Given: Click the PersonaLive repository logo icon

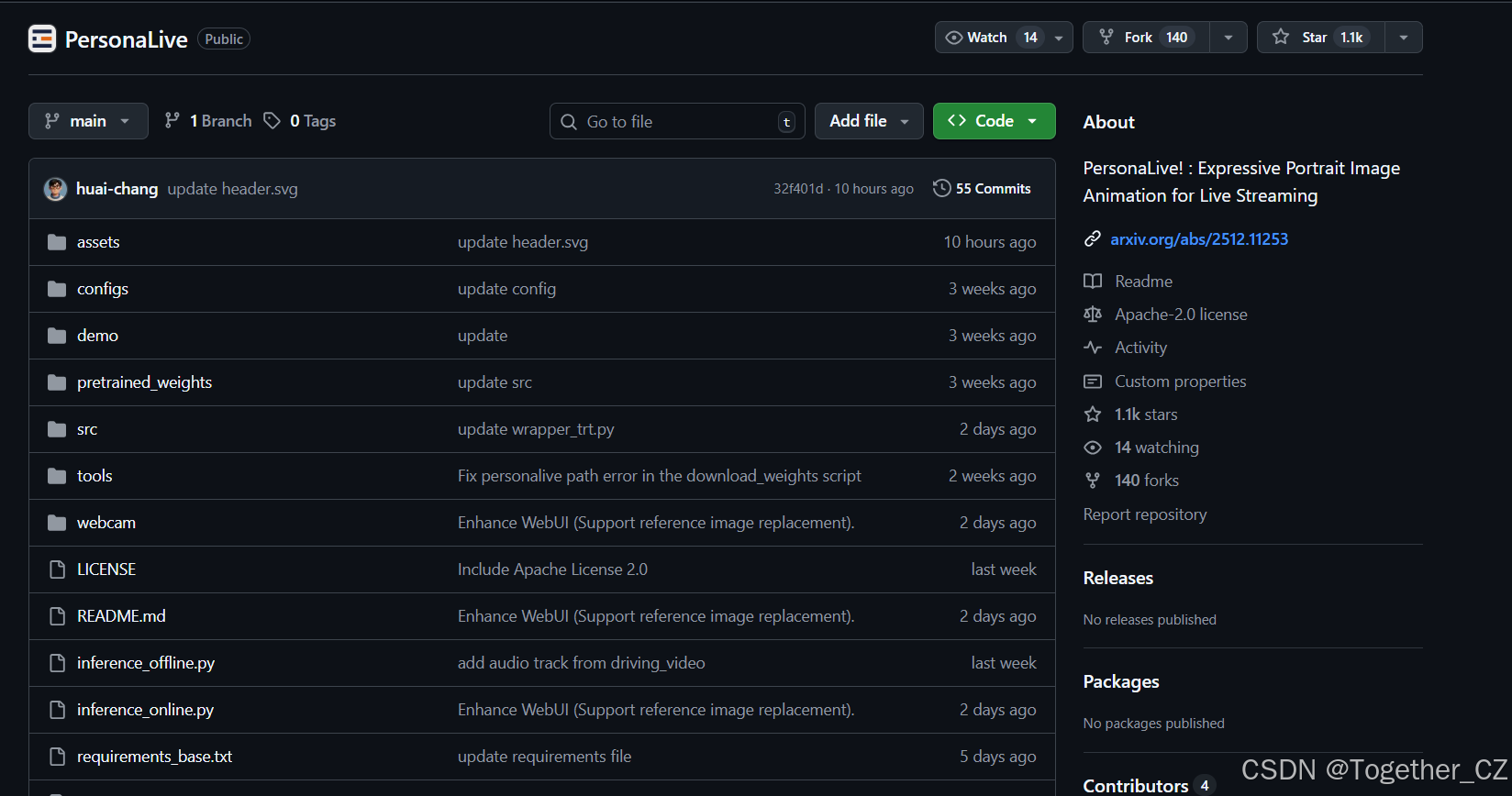Looking at the screenshot, I should 42,39.
